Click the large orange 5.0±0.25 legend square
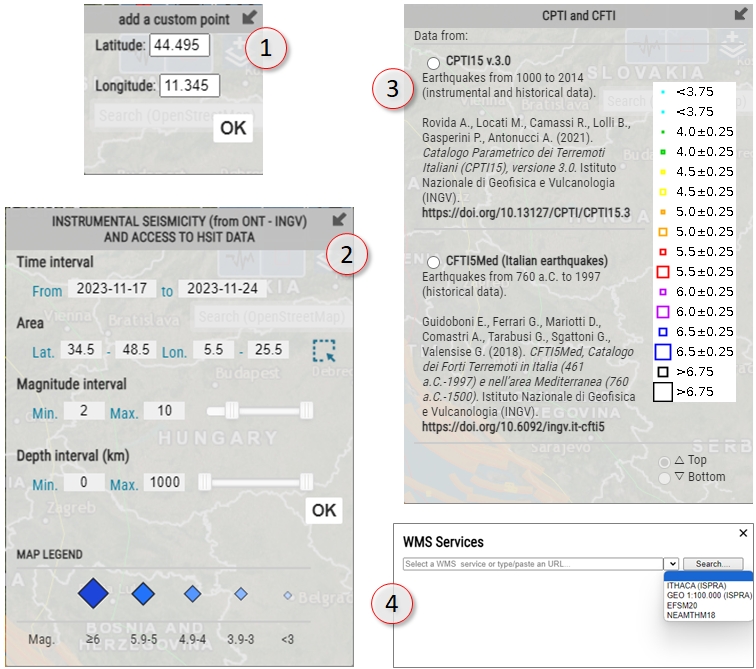This screenshot has width=756, height=669. [x=663, y=232]
